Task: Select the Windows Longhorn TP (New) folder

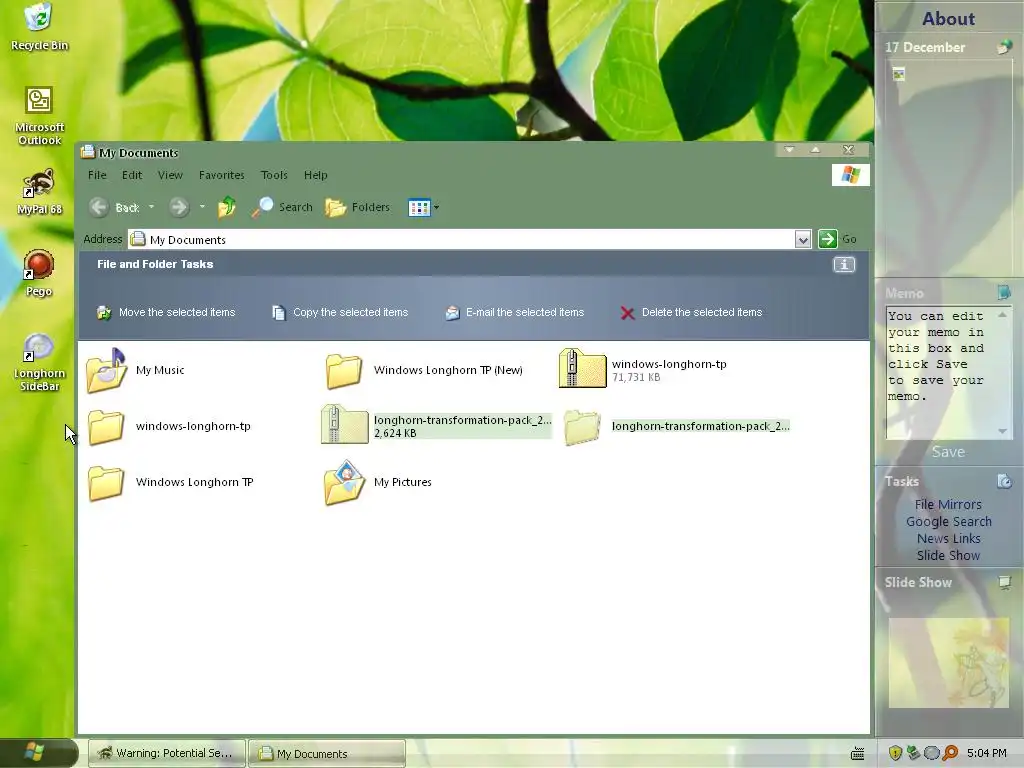Action: pos(423,370)
